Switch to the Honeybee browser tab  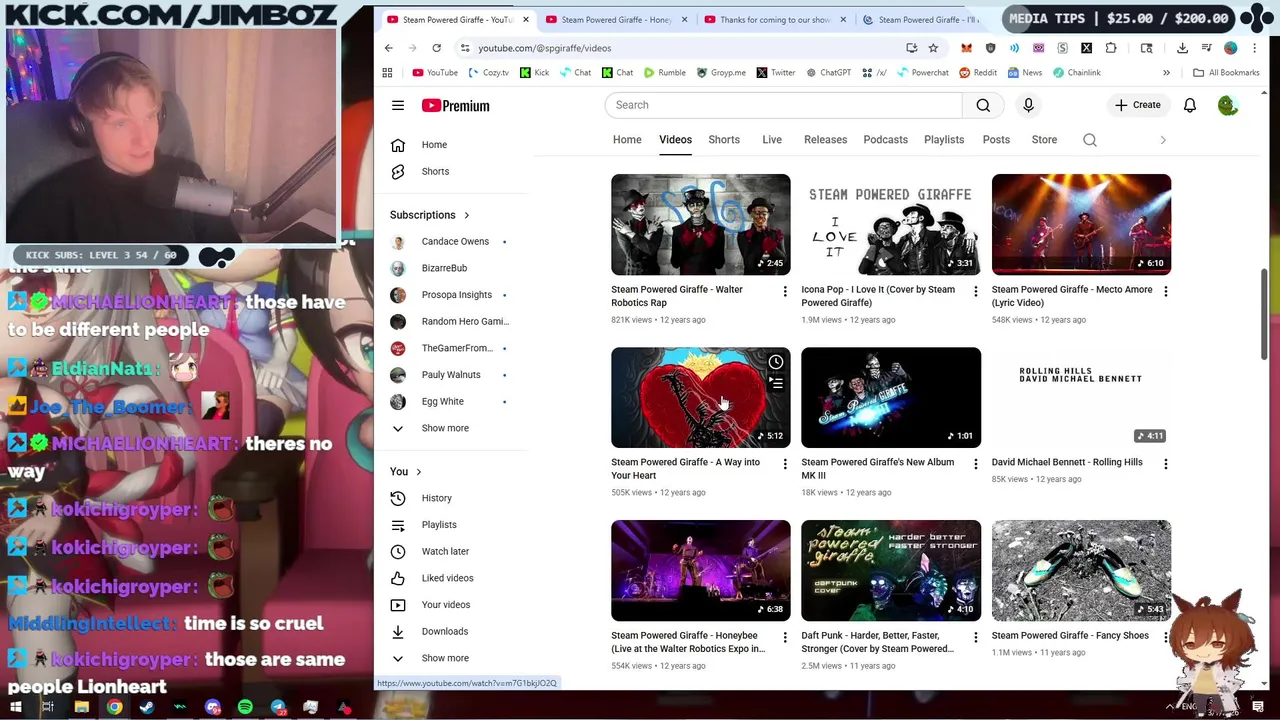click(x=616, y=19)
